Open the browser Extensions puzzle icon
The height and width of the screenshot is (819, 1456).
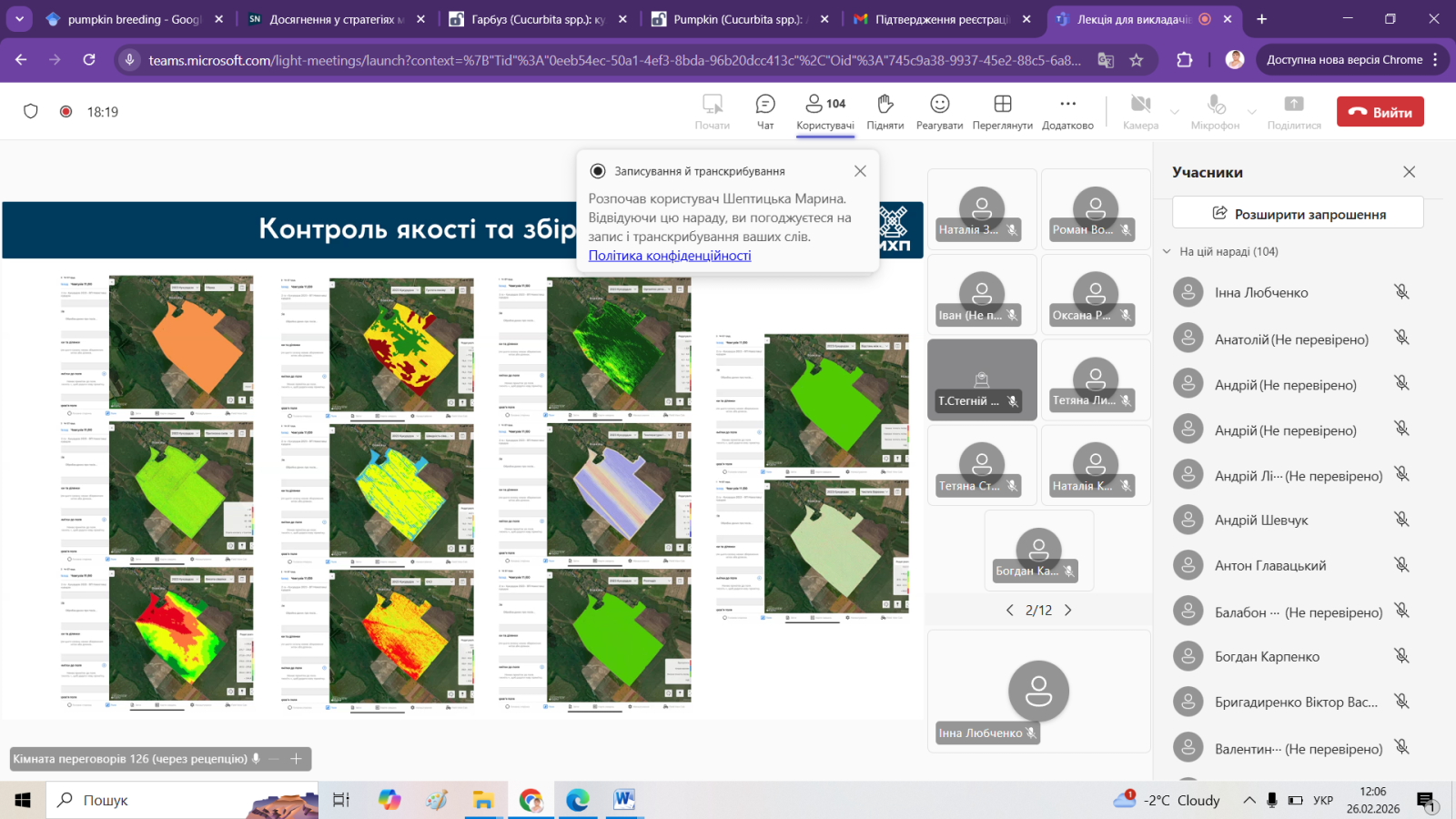1184,60
